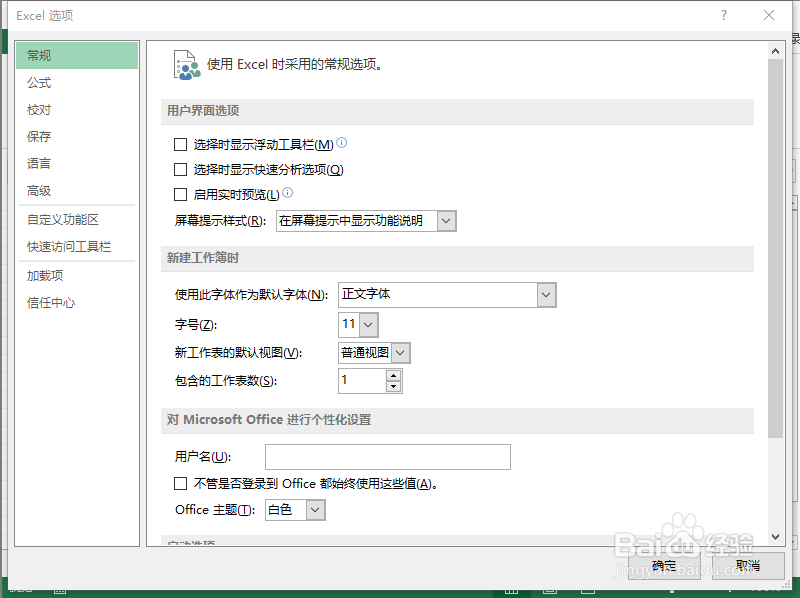Click the 用户名 input field
This screenshot has height=598, width=800.
point(388,457)
